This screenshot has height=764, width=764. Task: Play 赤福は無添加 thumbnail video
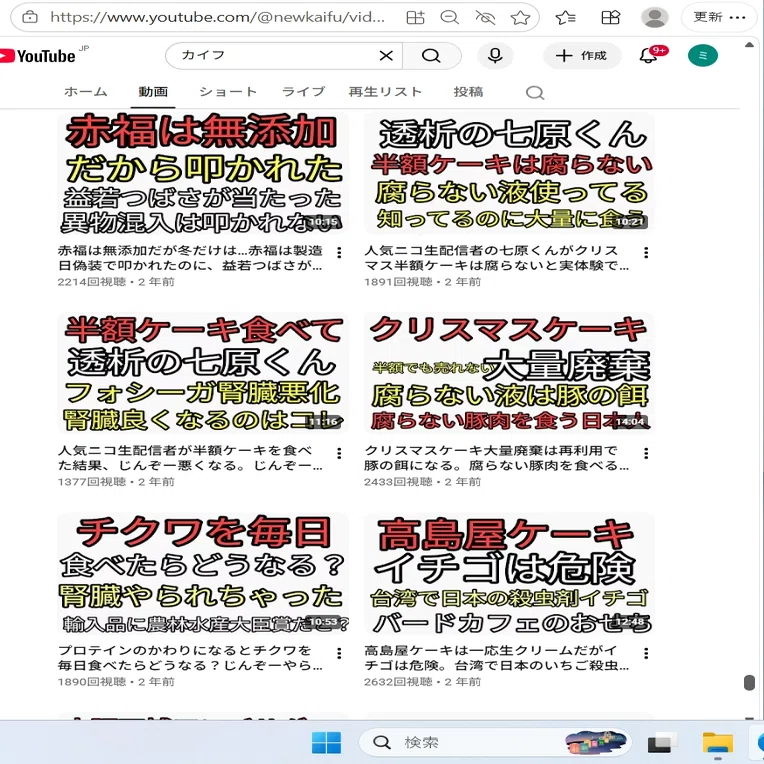click(x=203, y=173)
